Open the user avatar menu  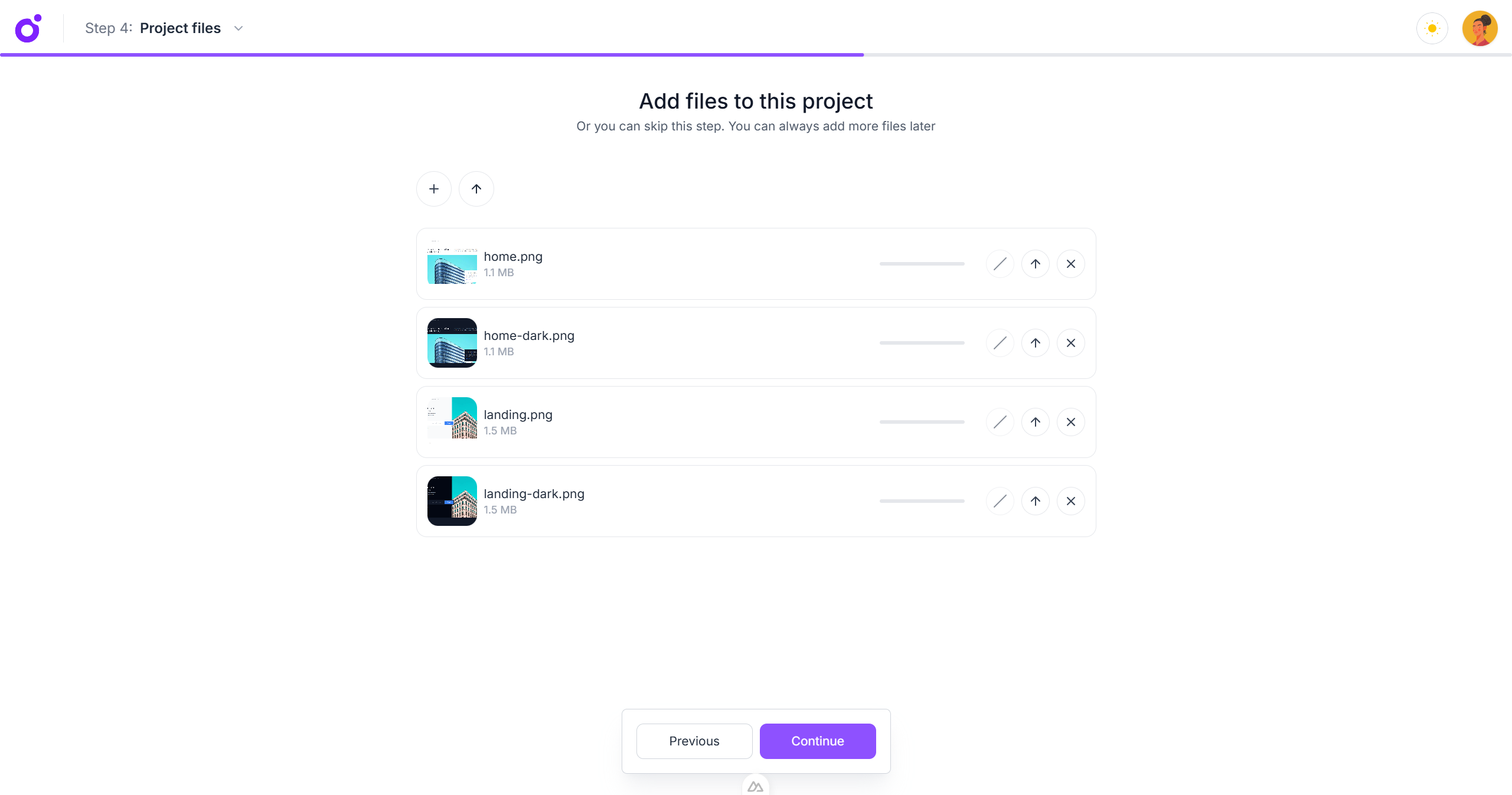[x=1480, y=28]
